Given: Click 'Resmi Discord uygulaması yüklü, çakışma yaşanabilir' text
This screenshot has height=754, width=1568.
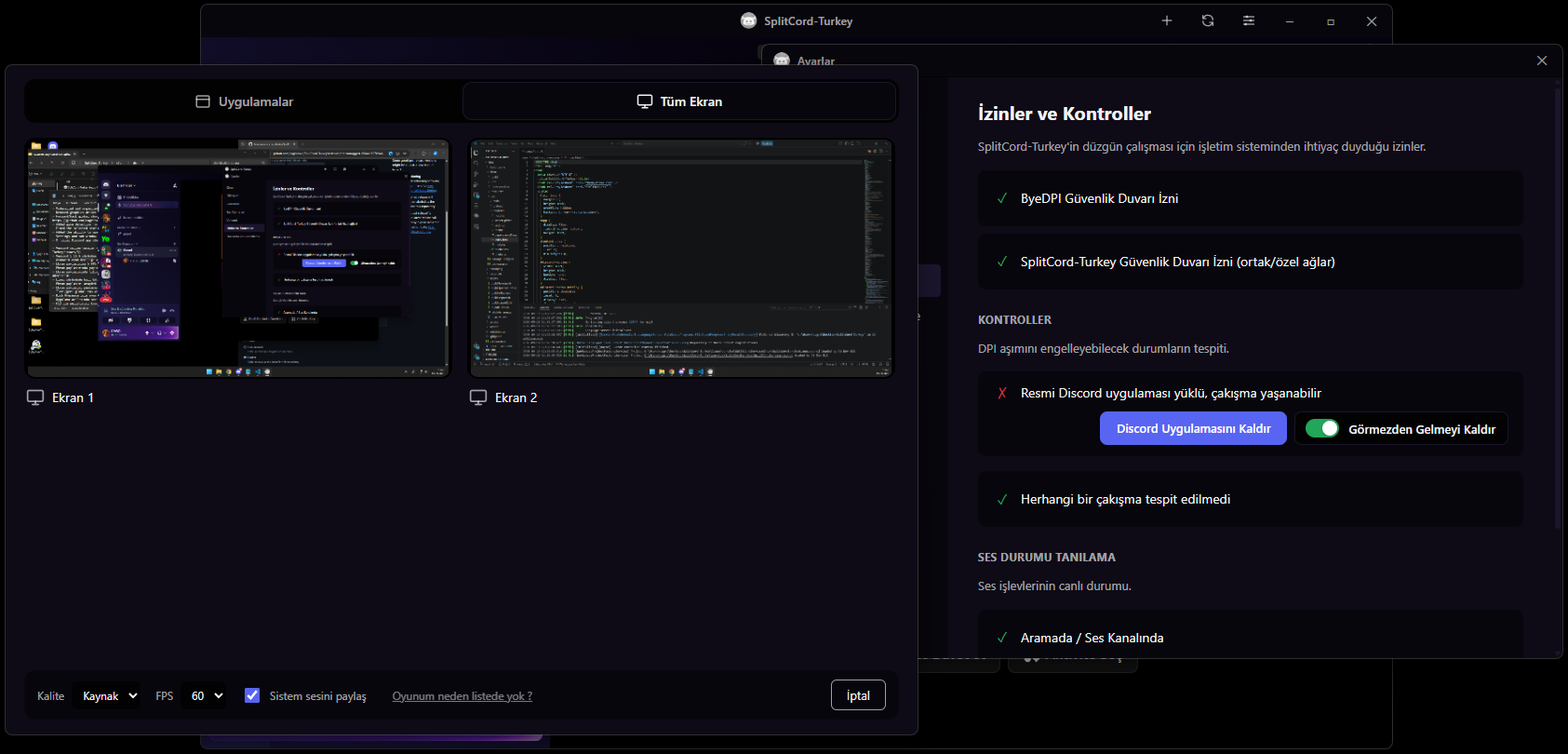Looking at the screenshot, I should pyautogui.click(x=1171, y=393).
